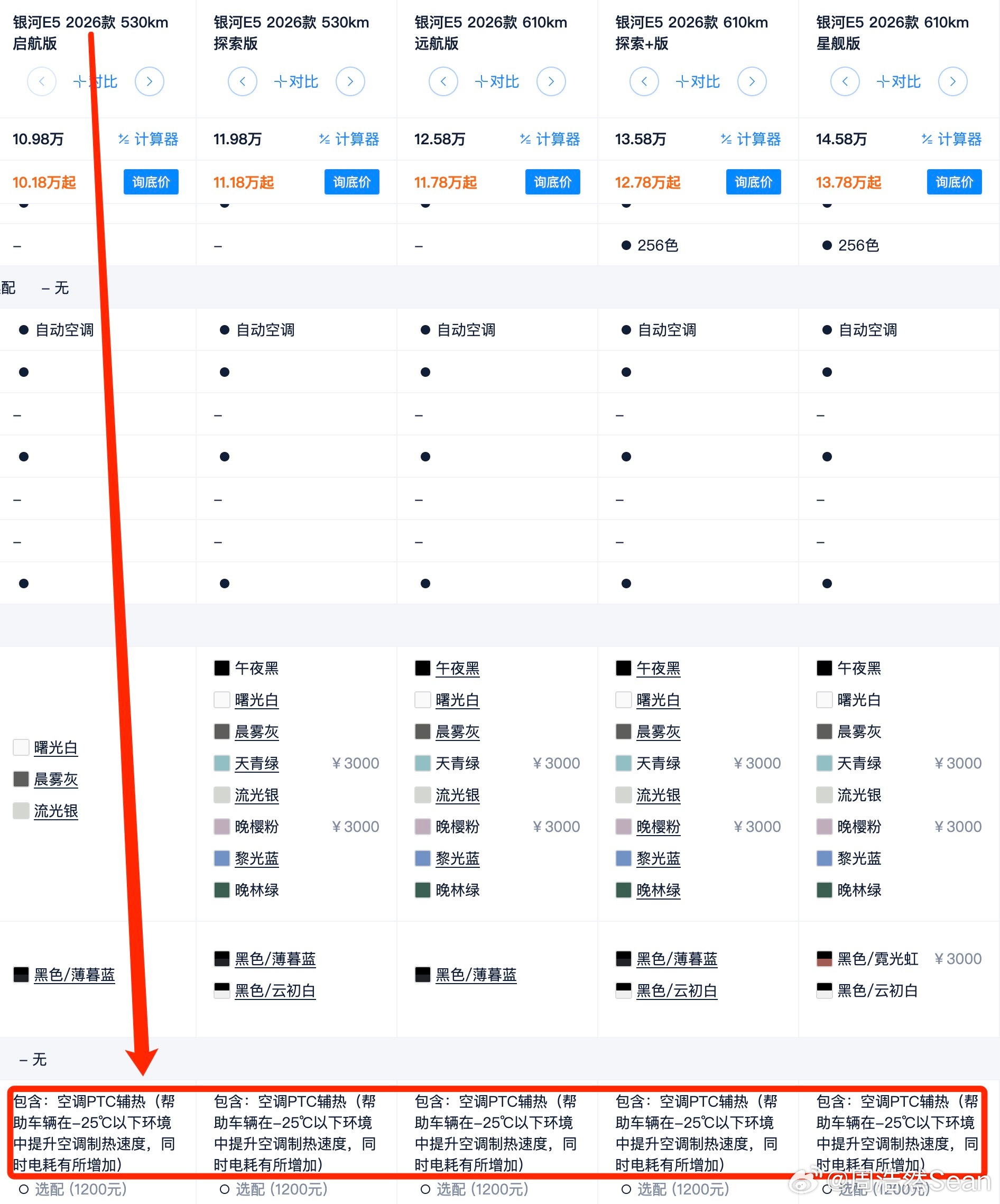This screenshot has width=1000, height=1204.
Task: Click 银河E5 2026款 610km 远航版 title
Action: pos(491,33)
